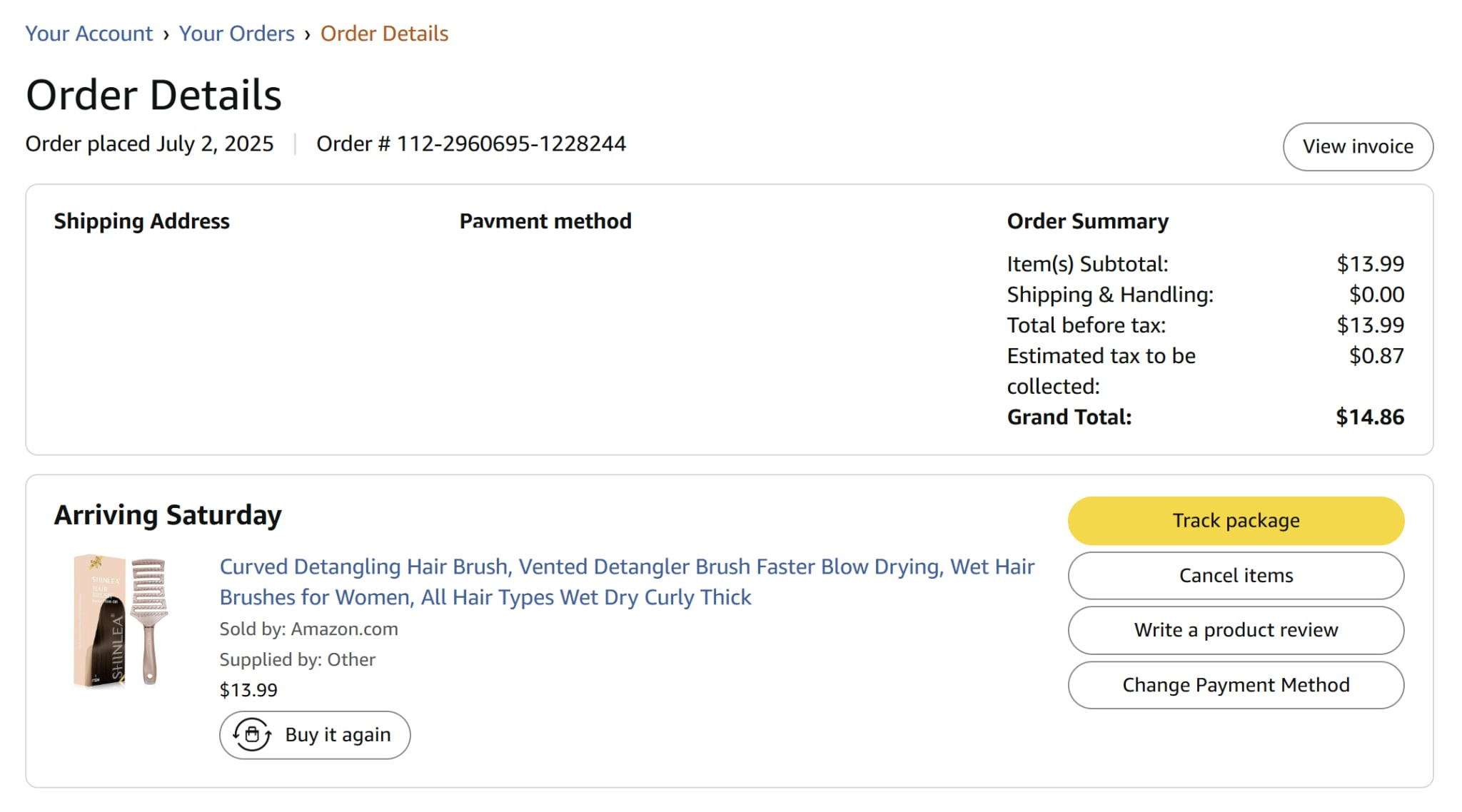The height and width of the screenshot is (812, 1462).
Task: Click the Order Details page heading
Action: [153, 95]
